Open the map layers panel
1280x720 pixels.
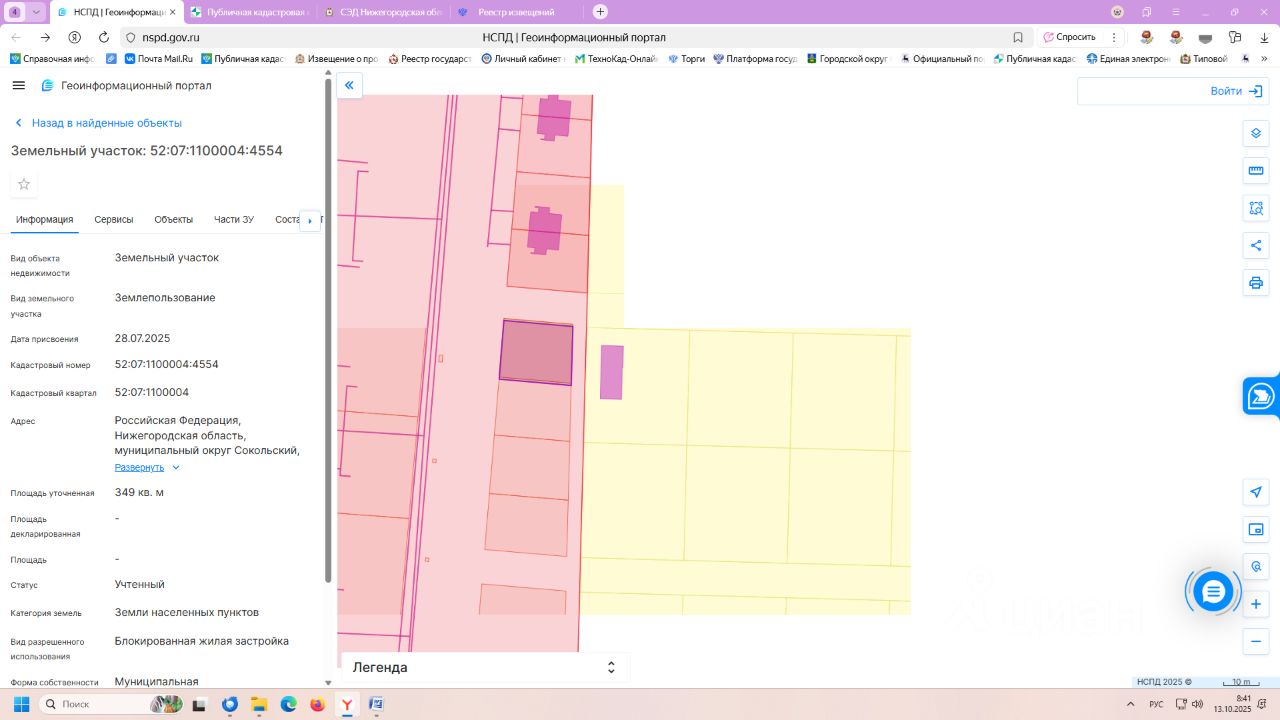click(1256, 134)
